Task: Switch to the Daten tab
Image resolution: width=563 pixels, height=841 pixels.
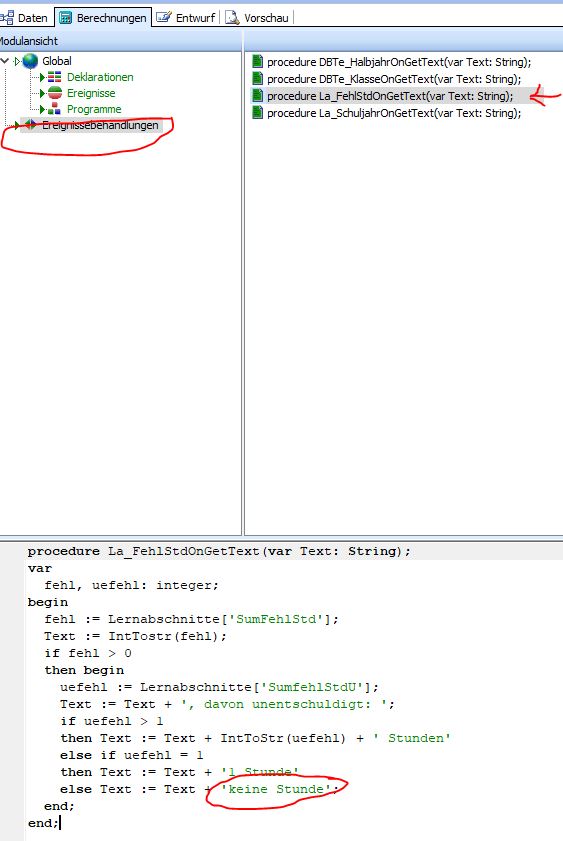Action: point(25,18)
